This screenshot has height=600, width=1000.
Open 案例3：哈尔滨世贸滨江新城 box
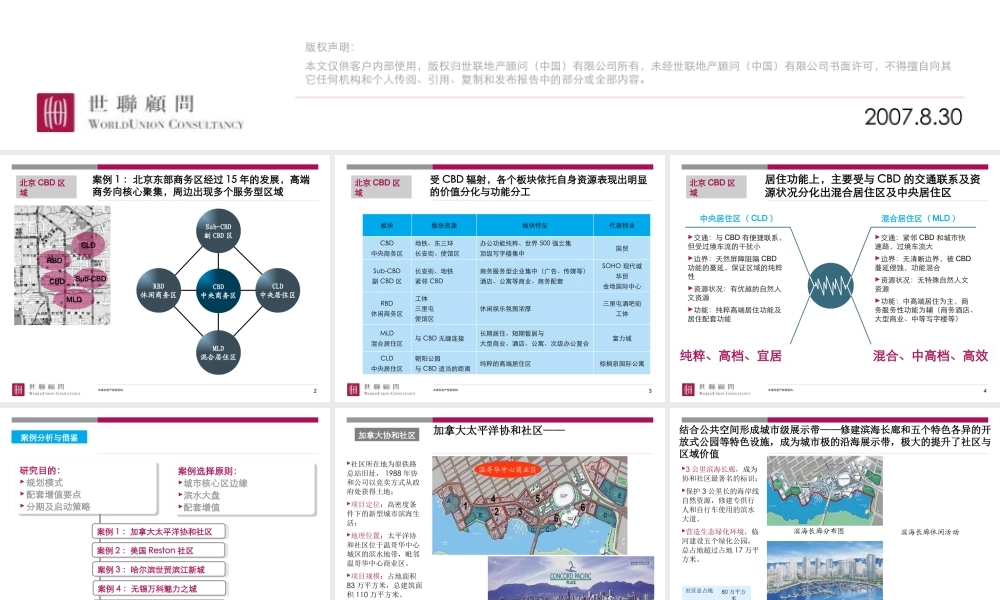(159, 569)
